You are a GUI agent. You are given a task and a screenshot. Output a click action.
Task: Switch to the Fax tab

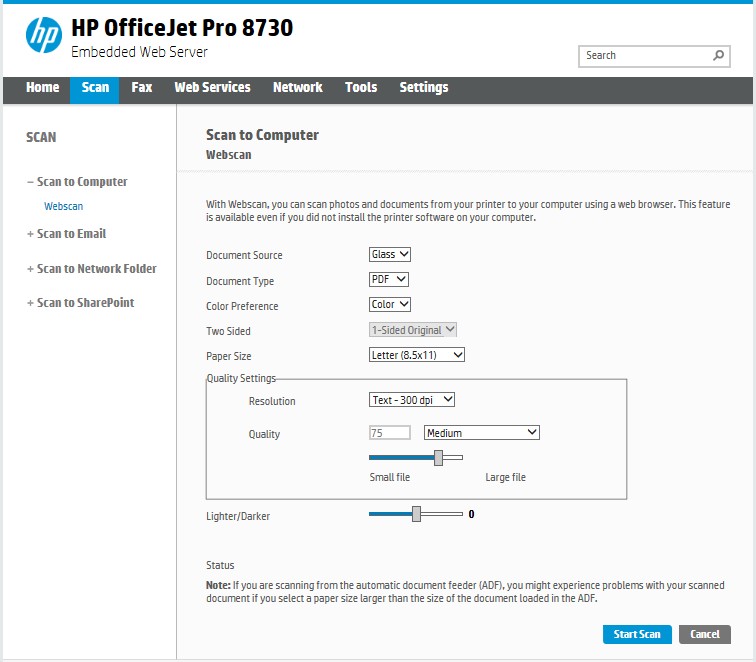point(142,88)
